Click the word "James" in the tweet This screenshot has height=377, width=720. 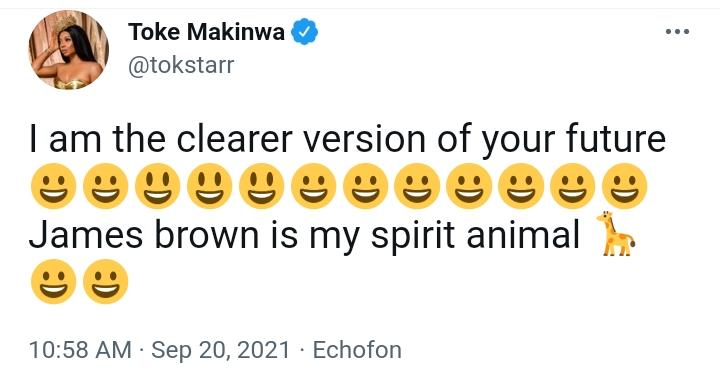coord(86,235)
